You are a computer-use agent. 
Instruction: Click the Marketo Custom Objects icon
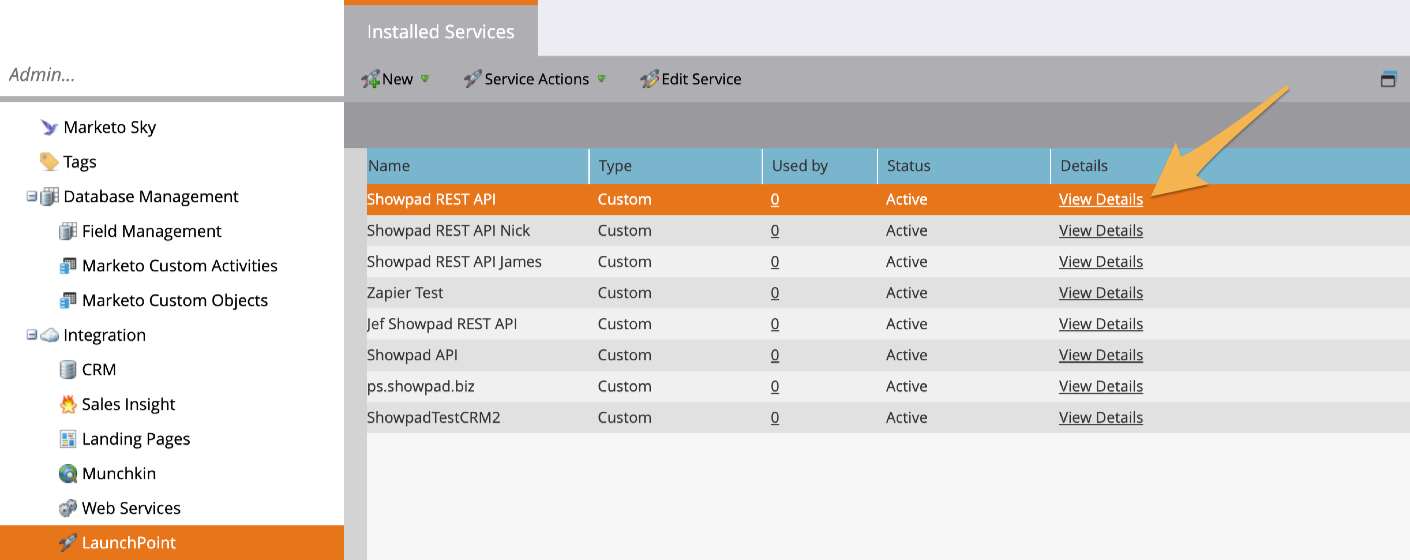pos(68,300)
